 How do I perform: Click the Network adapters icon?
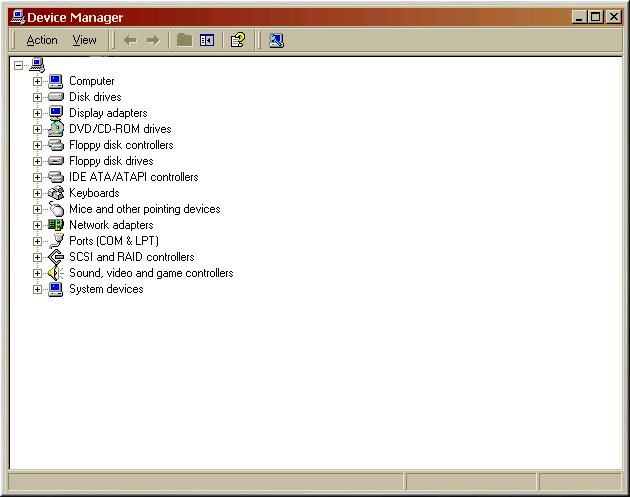(56, 225)
